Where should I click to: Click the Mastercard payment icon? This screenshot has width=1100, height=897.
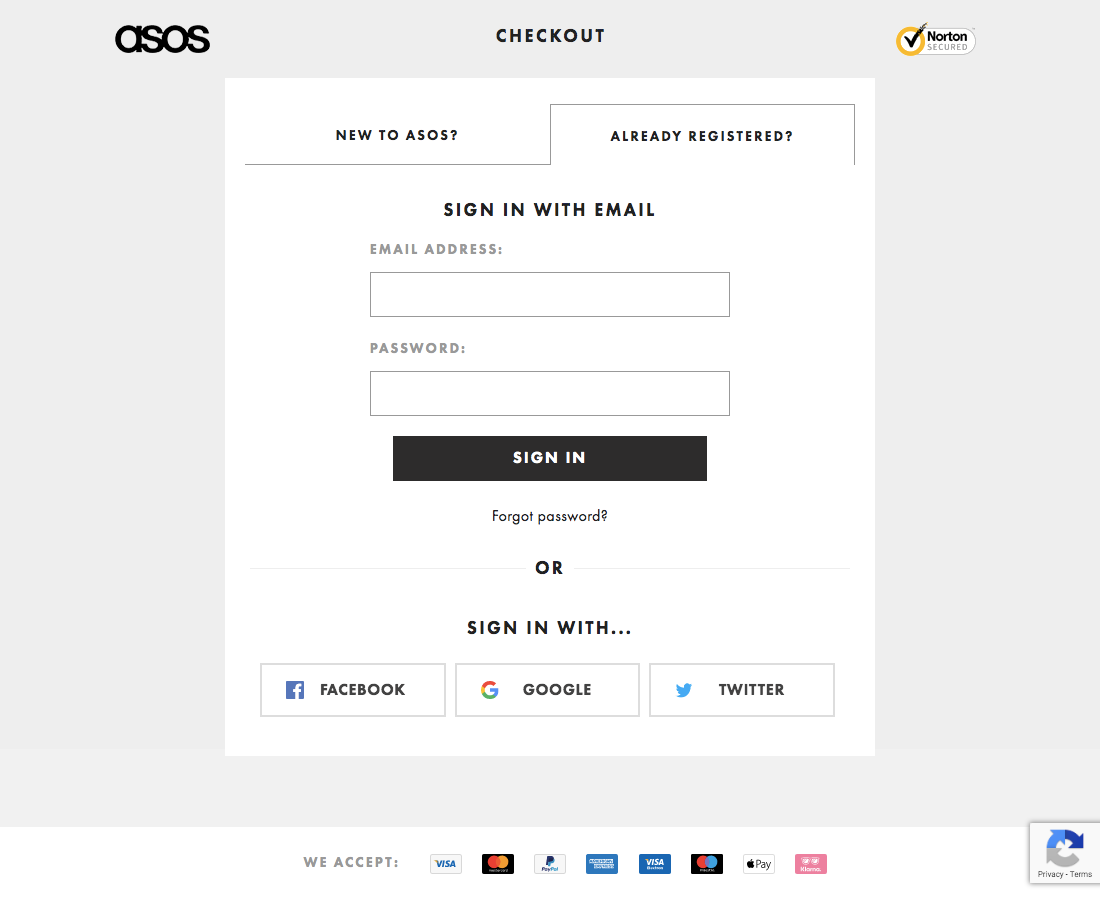pyautogui.click(x=498, y=863)
